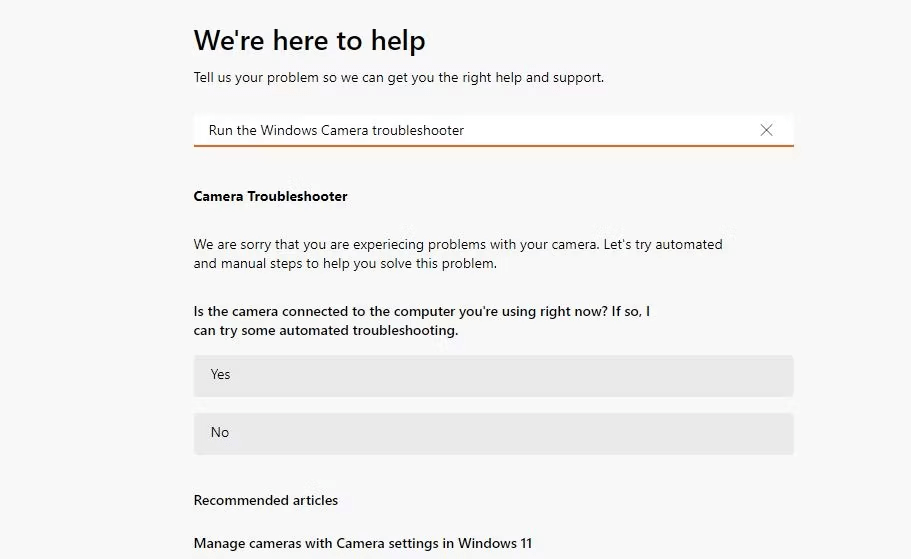Open the Manage cameras with Camera settings article

(x=362, y=543)
